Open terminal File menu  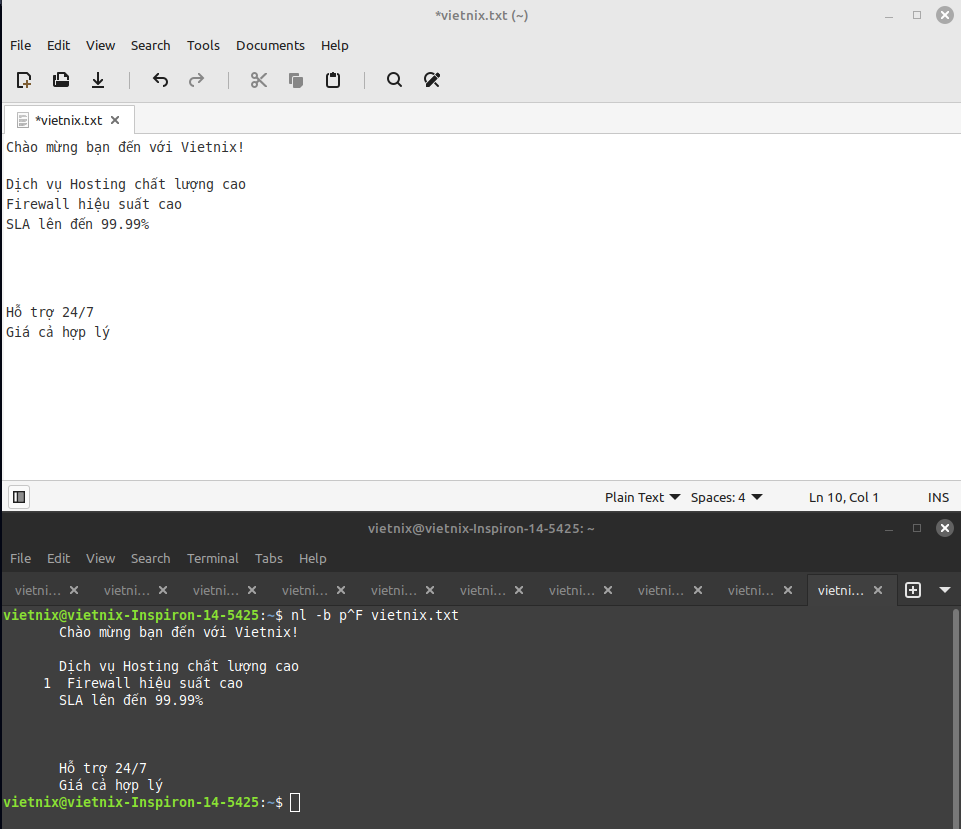click(x=20, y=558)
